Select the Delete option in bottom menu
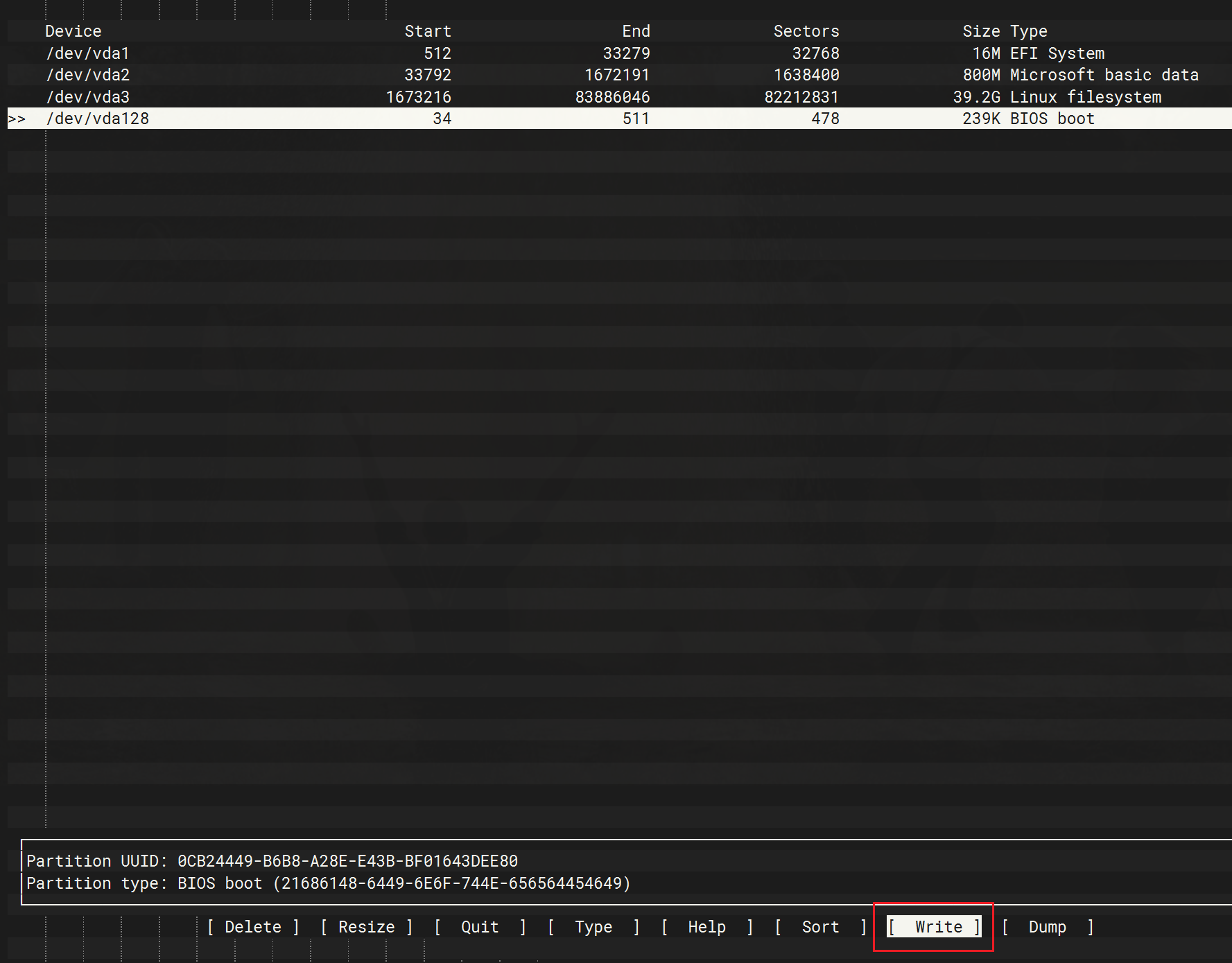Screen dimensions: 1232x963 (253, 927)
